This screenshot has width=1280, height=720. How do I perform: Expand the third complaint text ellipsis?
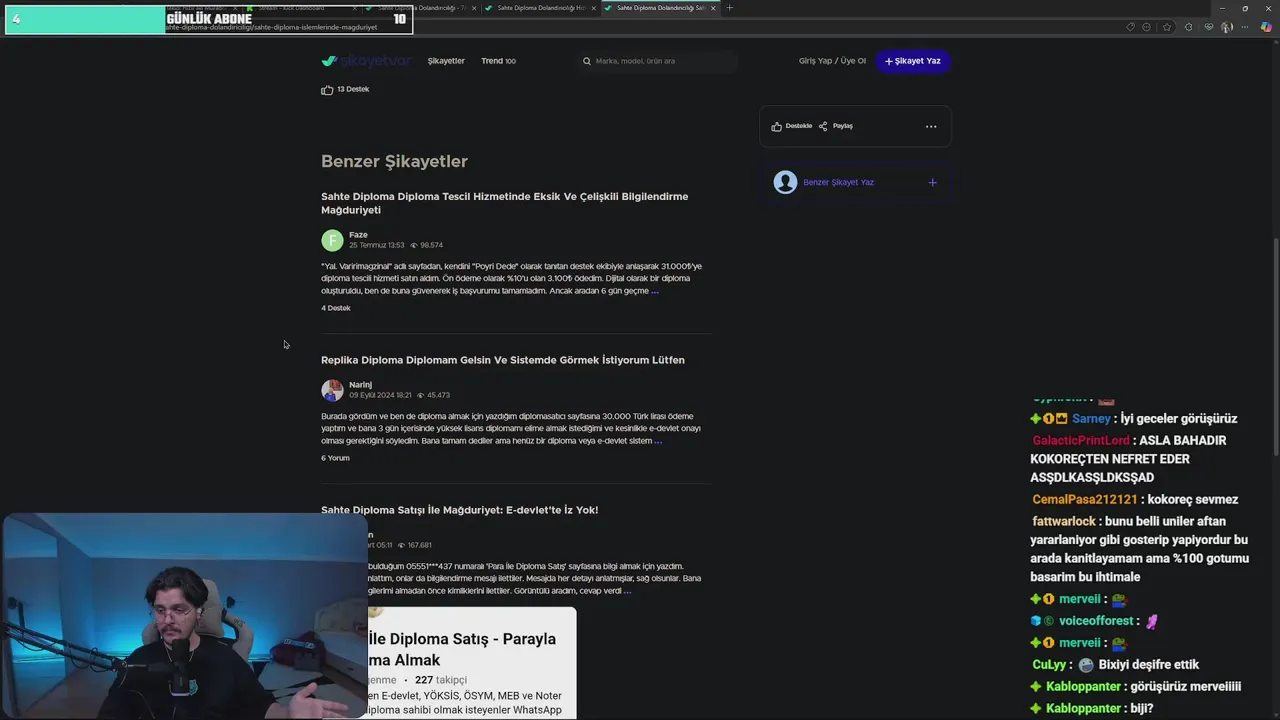627,591
